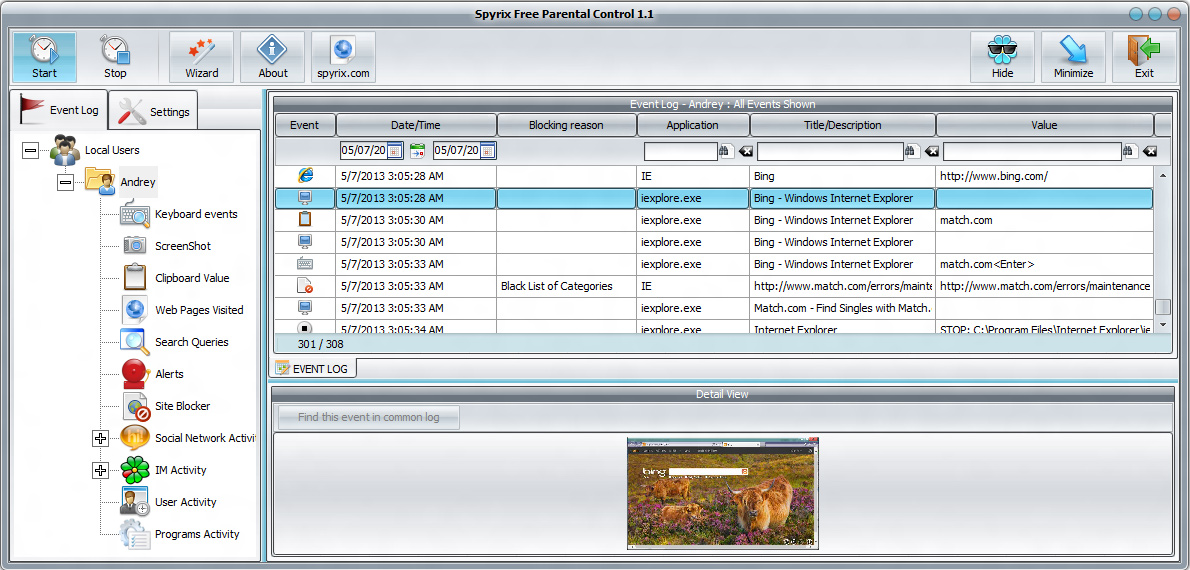Sort by Title/Description column header
The width and height of the screenshot is (1190, 570).
click(x=842, y=125)
